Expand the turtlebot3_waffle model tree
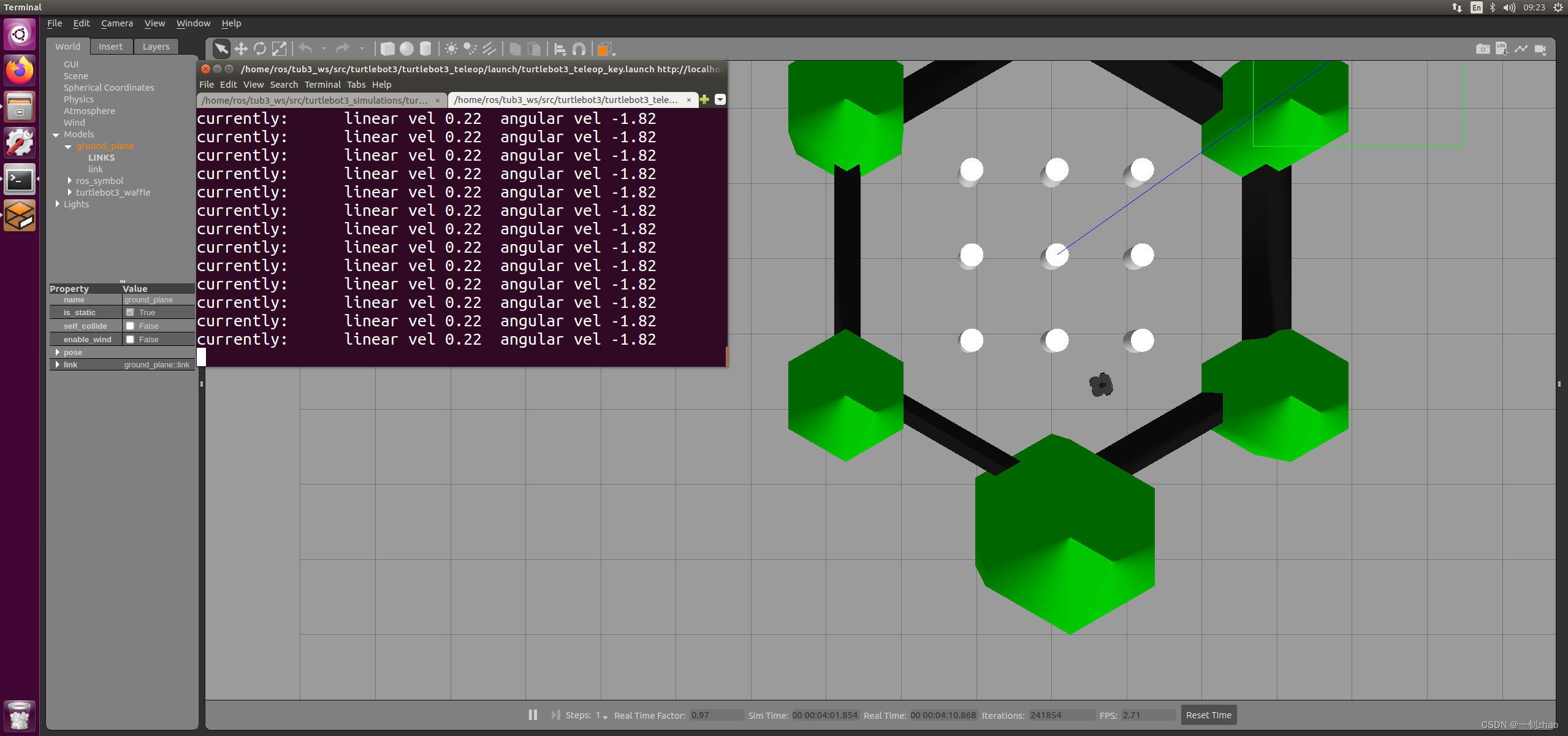The image size is (1568, 736). [x=70, y=193]
